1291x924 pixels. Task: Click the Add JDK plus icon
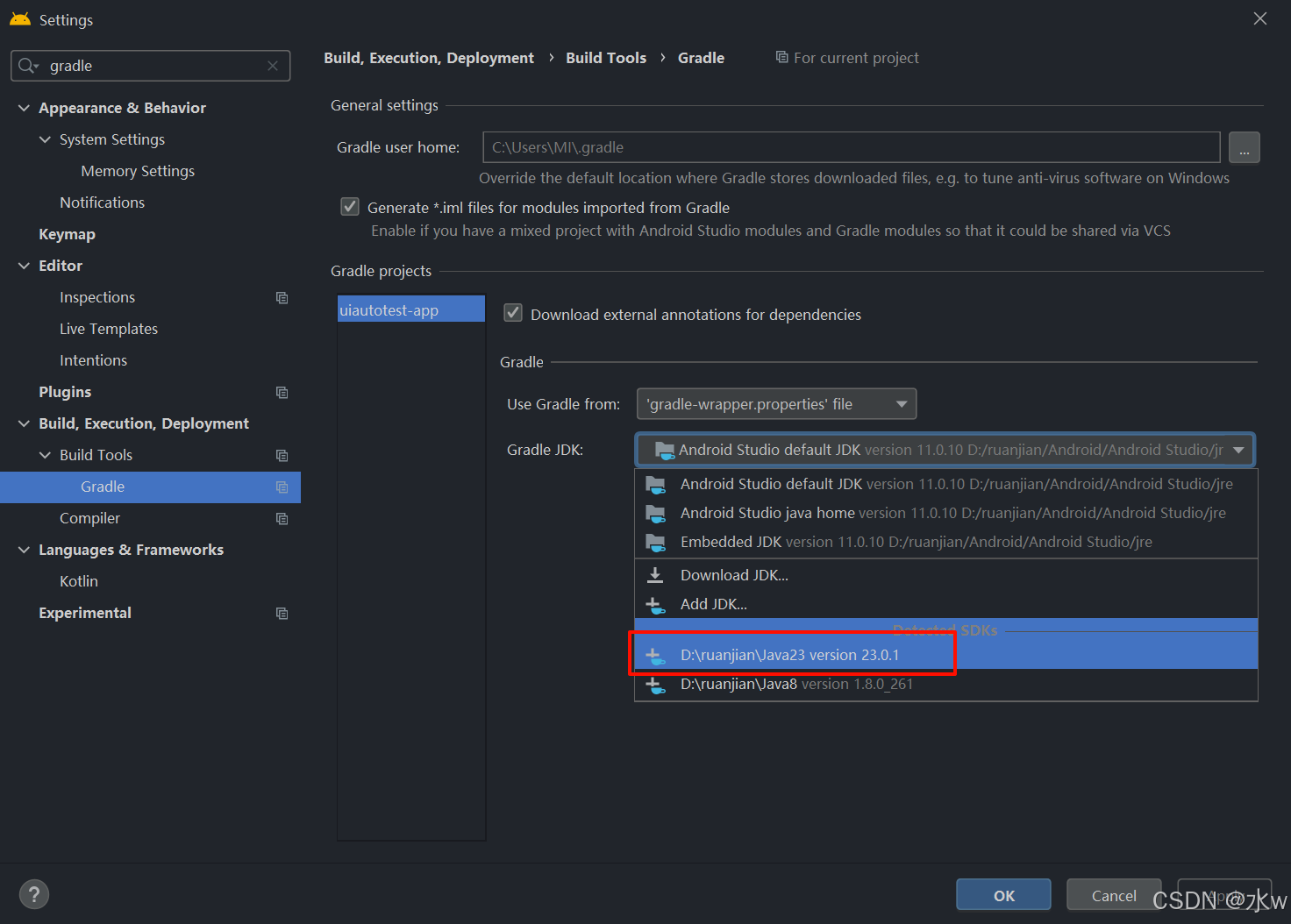tap(655, 605)
